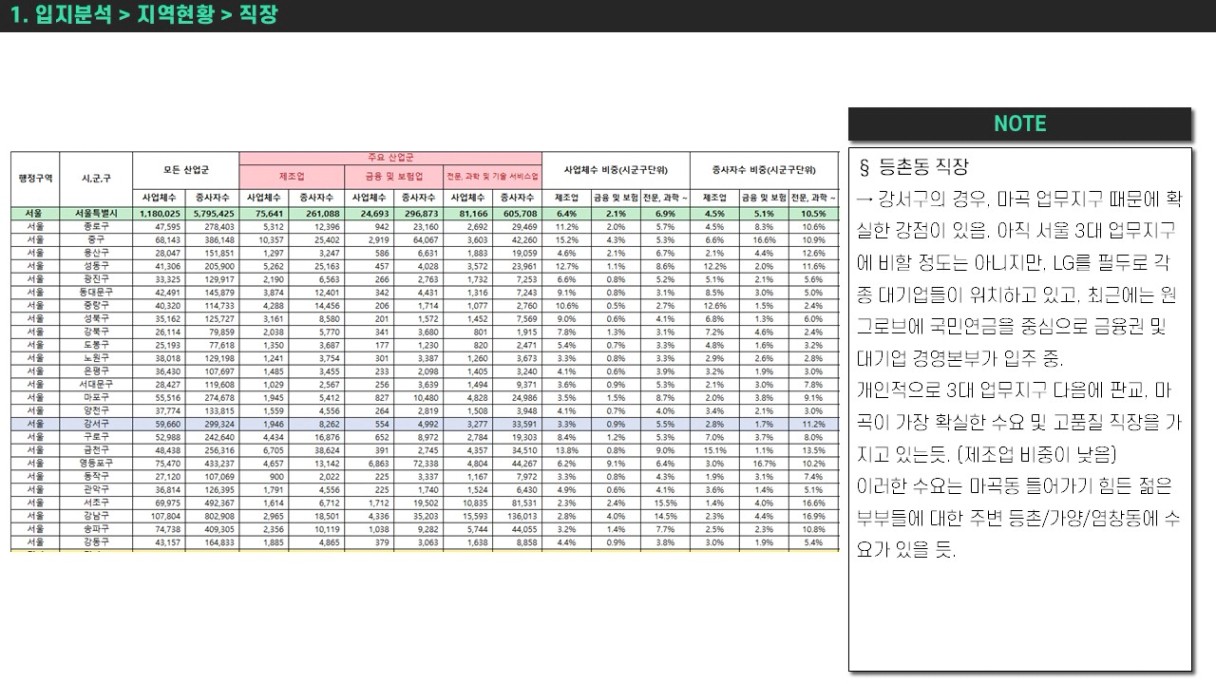Select the '강남구' row label
The image size is (1216, 684).
(x=97, y=514)
